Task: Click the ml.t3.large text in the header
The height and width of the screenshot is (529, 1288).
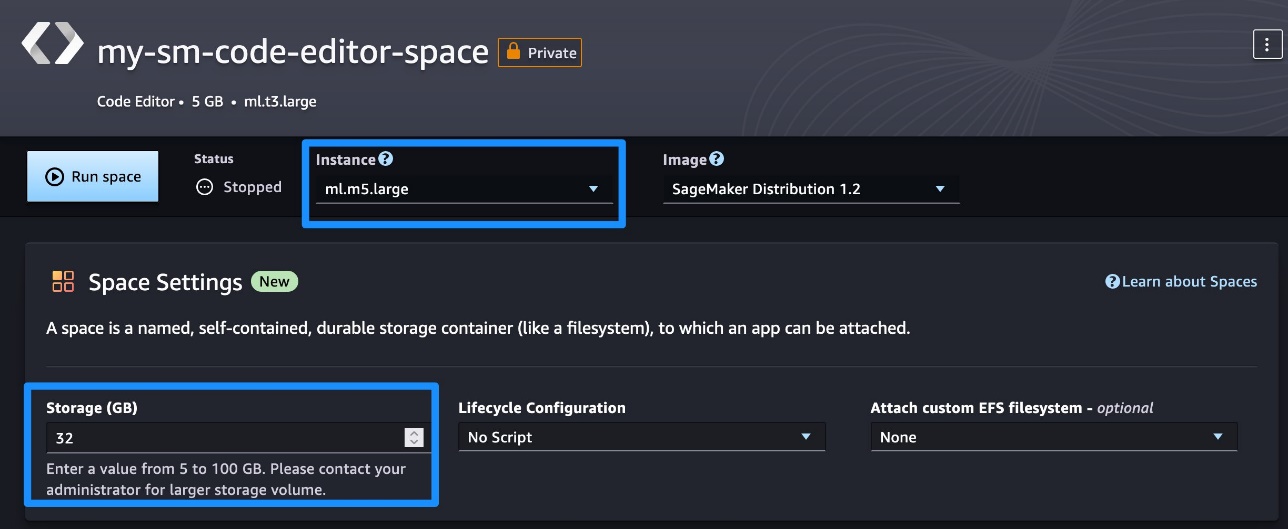Action: (279, 101)
